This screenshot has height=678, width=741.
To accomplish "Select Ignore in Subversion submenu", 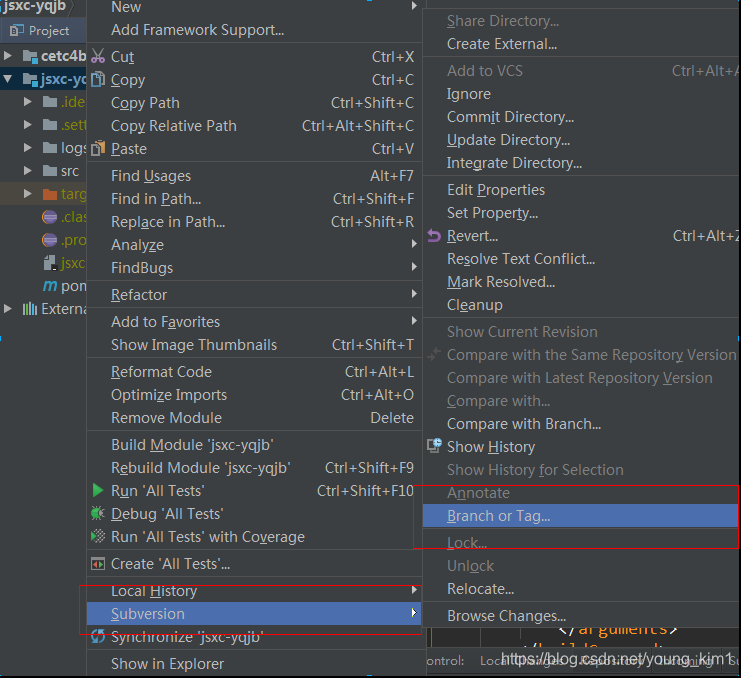I will pyautogui.click(x=580, y=94).
